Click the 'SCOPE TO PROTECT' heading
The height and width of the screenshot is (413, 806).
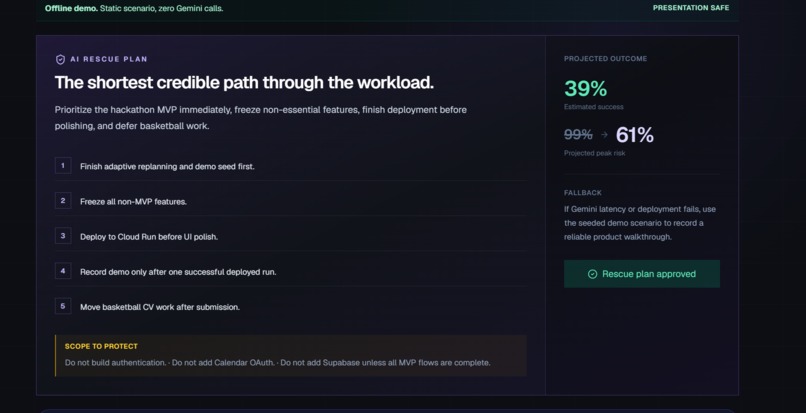(x=101, y=346)
